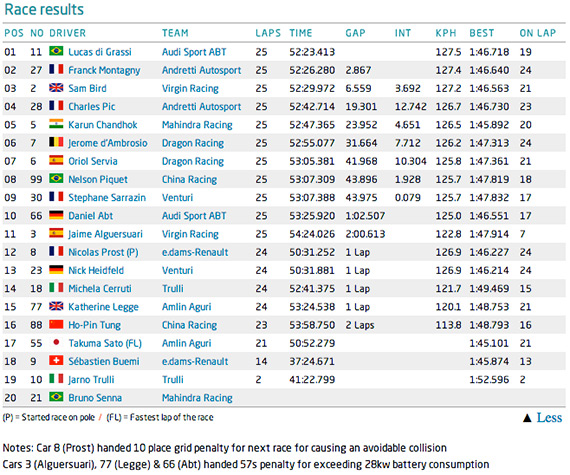The image size is (570, 475).
Task: Click the Brazil flag beside Lucas di Grassi
Action: coord(56,51)
